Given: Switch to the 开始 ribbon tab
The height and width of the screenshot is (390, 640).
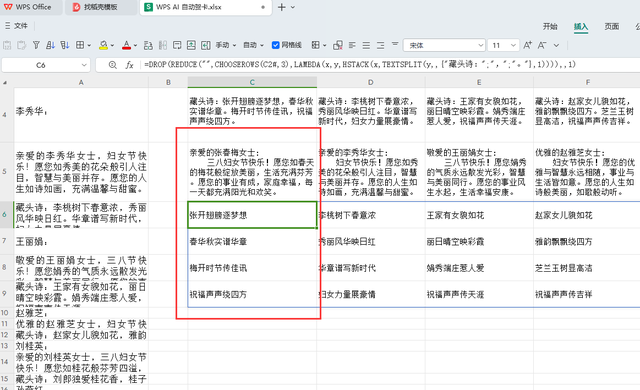Looking at the screenshot, I should click(x=550, y=27).
